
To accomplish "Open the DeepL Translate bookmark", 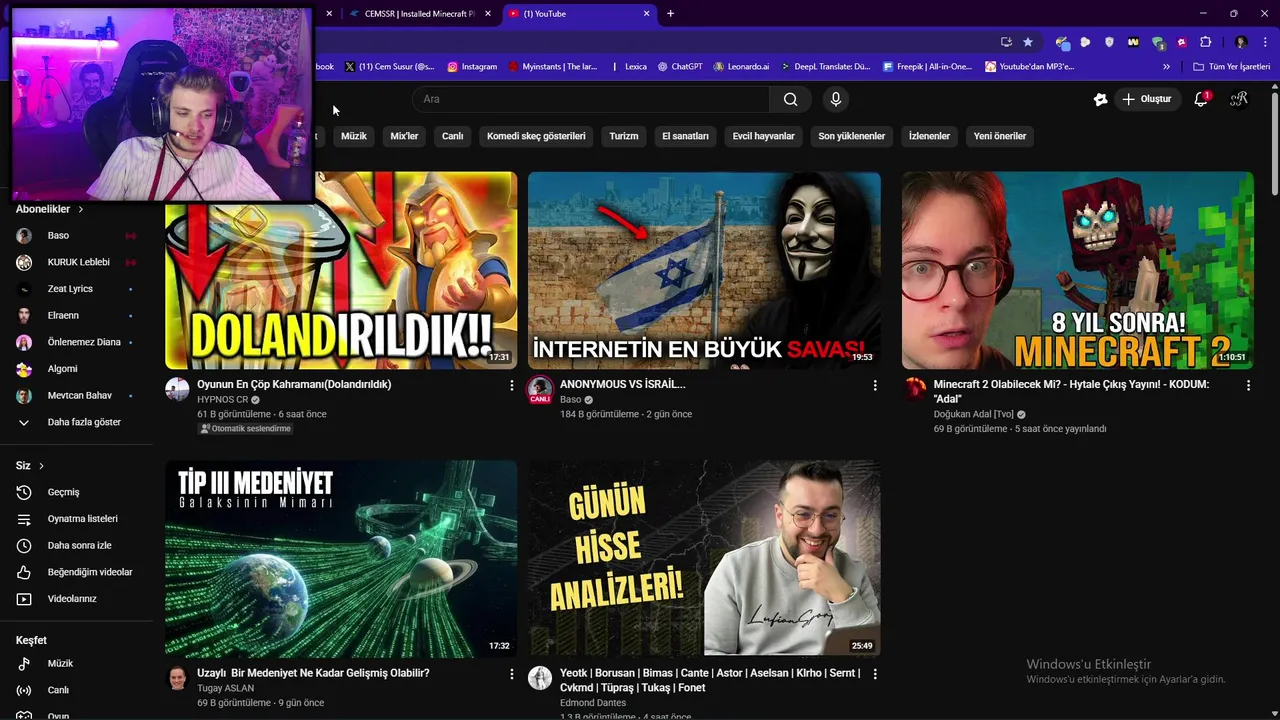I will tap(825, 67).
